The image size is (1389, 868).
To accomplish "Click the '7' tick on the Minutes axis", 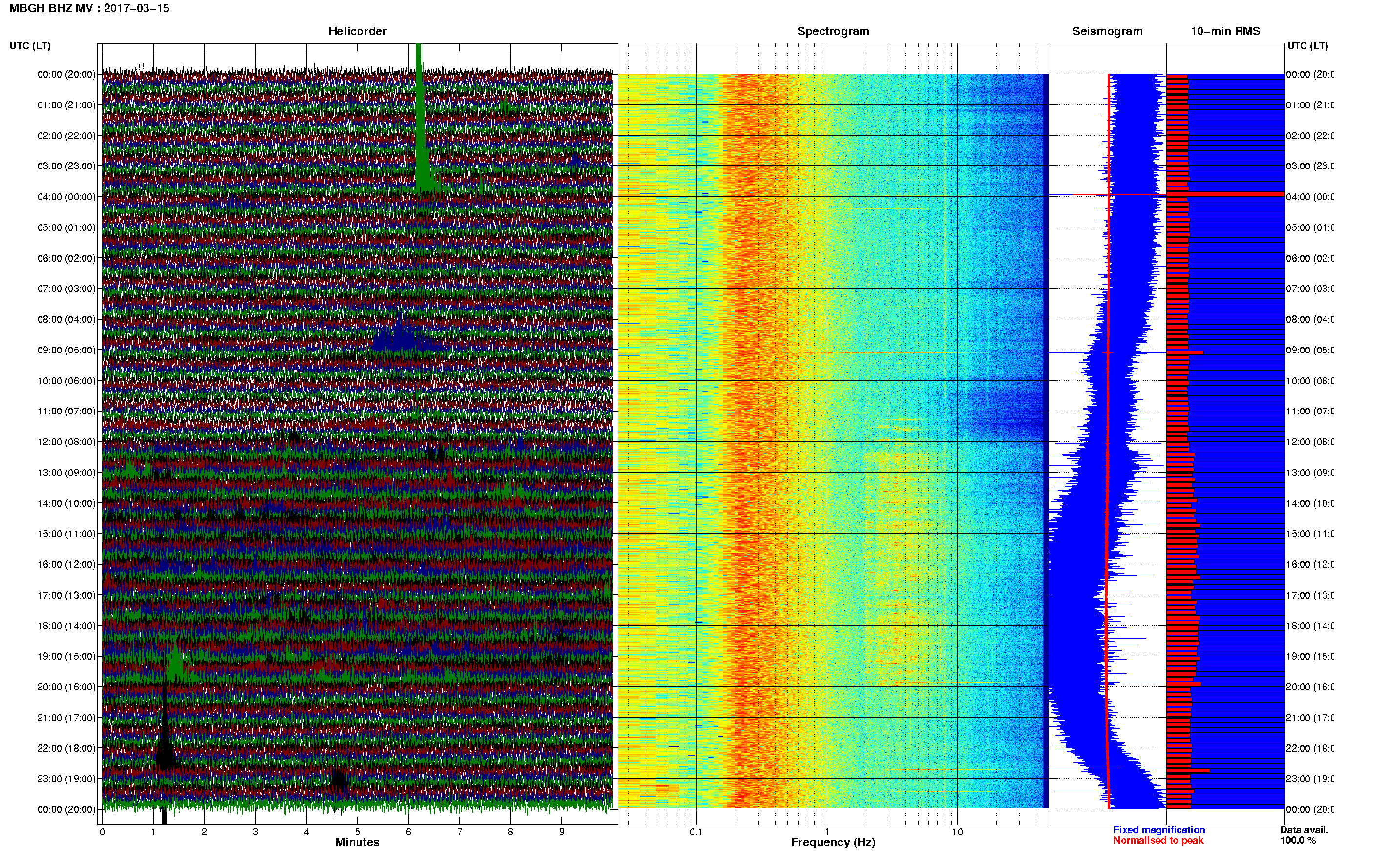I will (x=460, y=832).
